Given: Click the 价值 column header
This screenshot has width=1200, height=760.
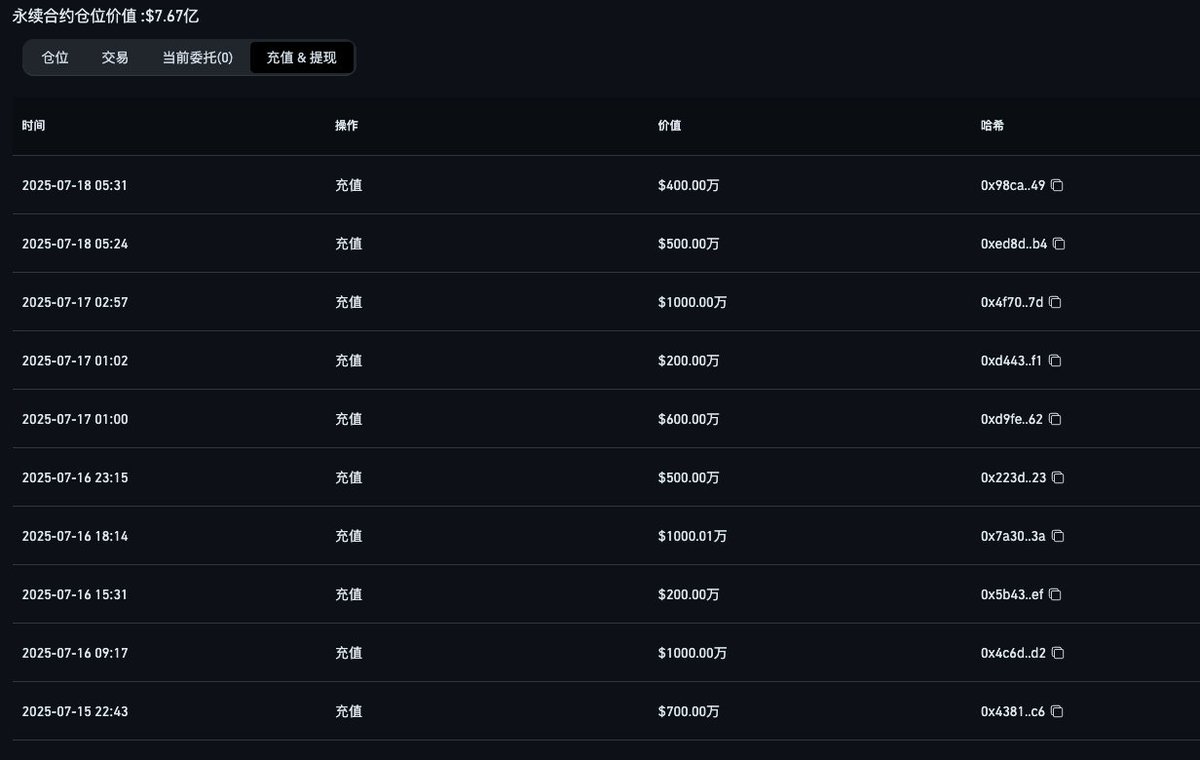Looking at the screenshot, I should click(669, 126).
